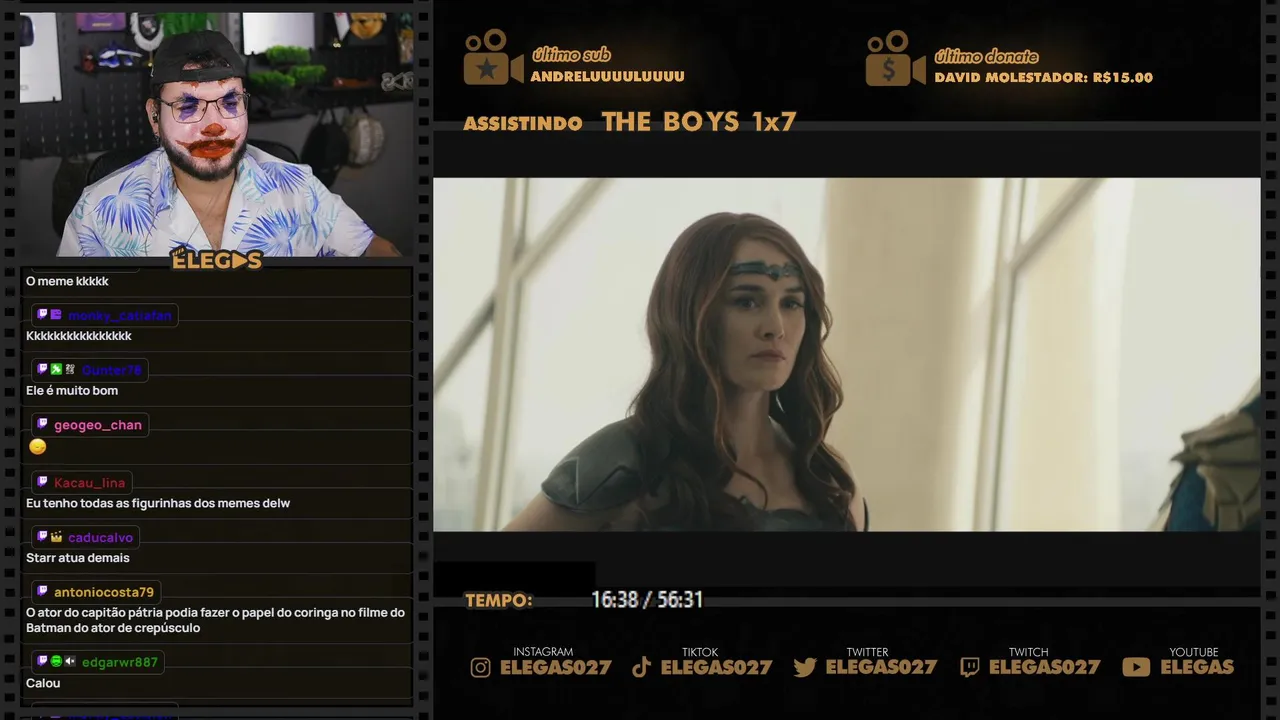Click the Twitter bird icon
The width and height of the screenshot is (1280, 720).
(x=805, y=668)
